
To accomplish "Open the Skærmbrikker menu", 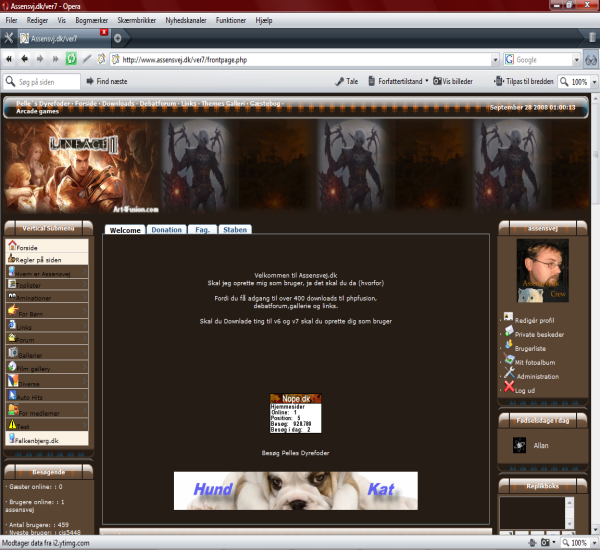I will coord(137,20).
